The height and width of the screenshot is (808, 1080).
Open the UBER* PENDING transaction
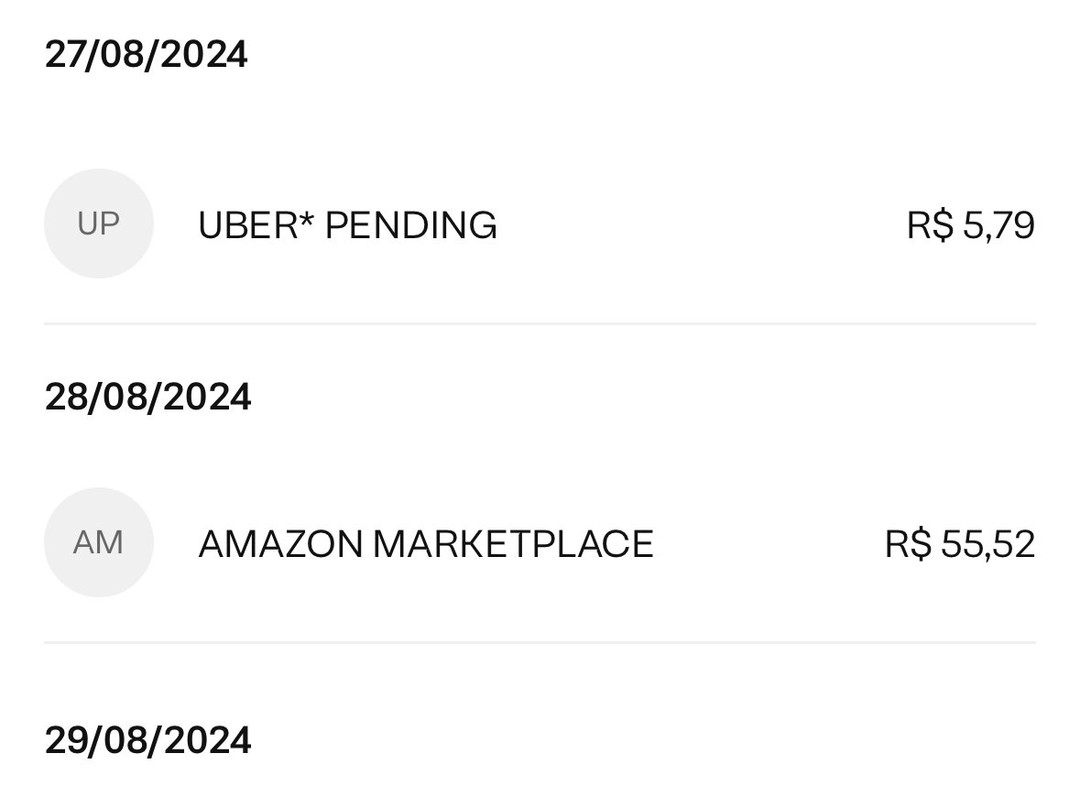pyautogui.click(x=540, y=224)
